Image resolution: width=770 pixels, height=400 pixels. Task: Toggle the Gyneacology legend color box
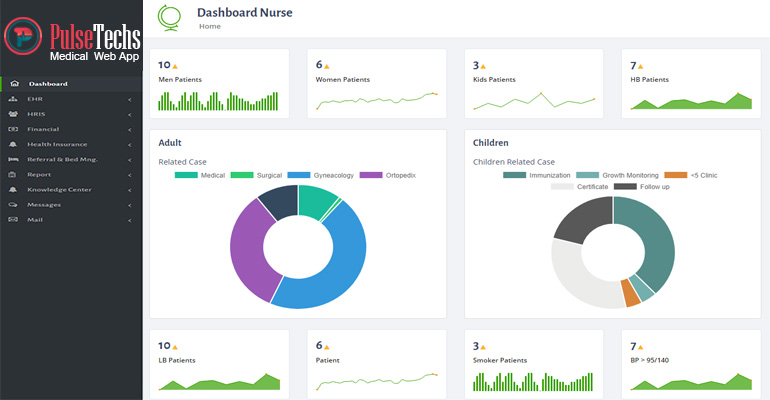coord(299,175)
